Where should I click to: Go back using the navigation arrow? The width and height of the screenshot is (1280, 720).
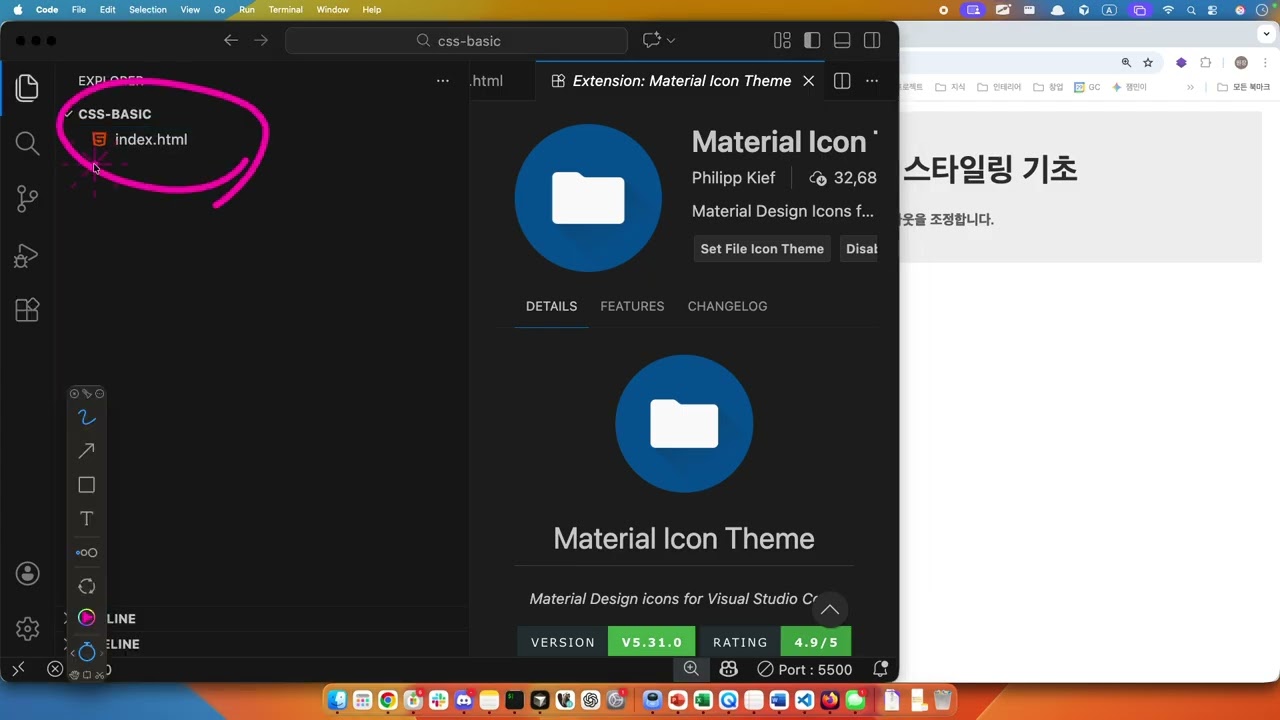click(231, 40)
